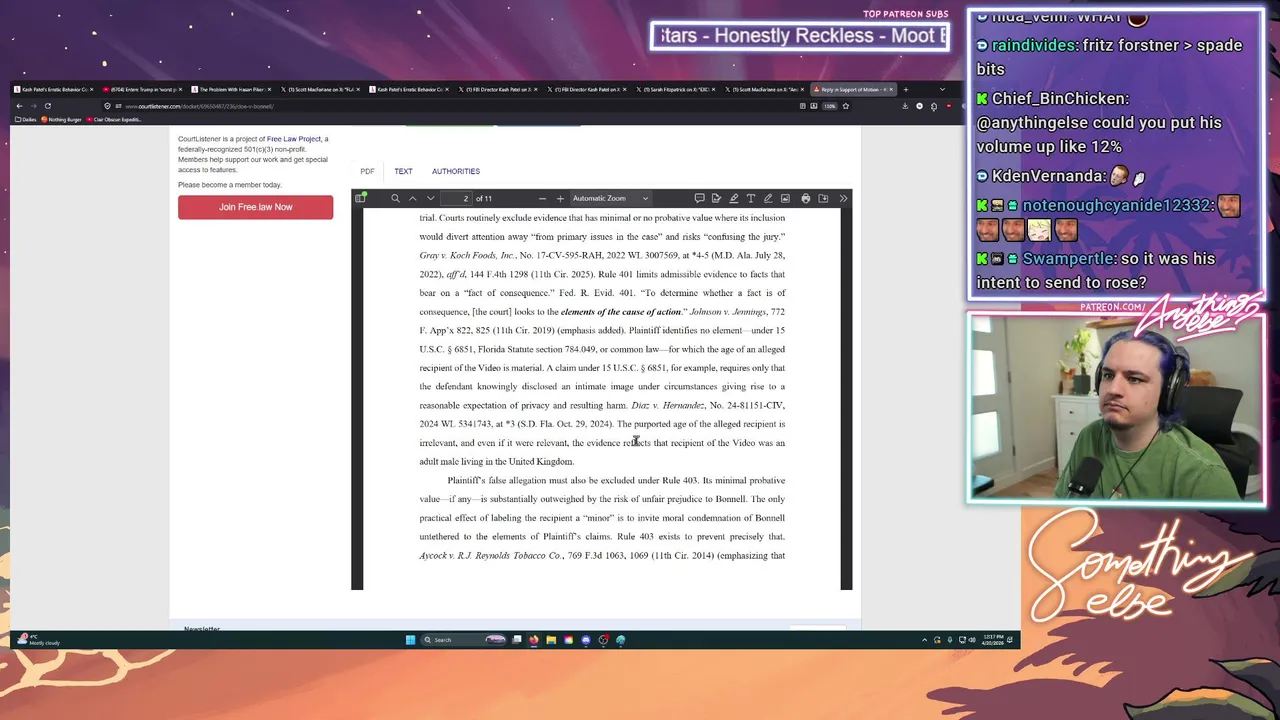Open Discord from the taskbar
The image size is (1280, 720).
586,639
